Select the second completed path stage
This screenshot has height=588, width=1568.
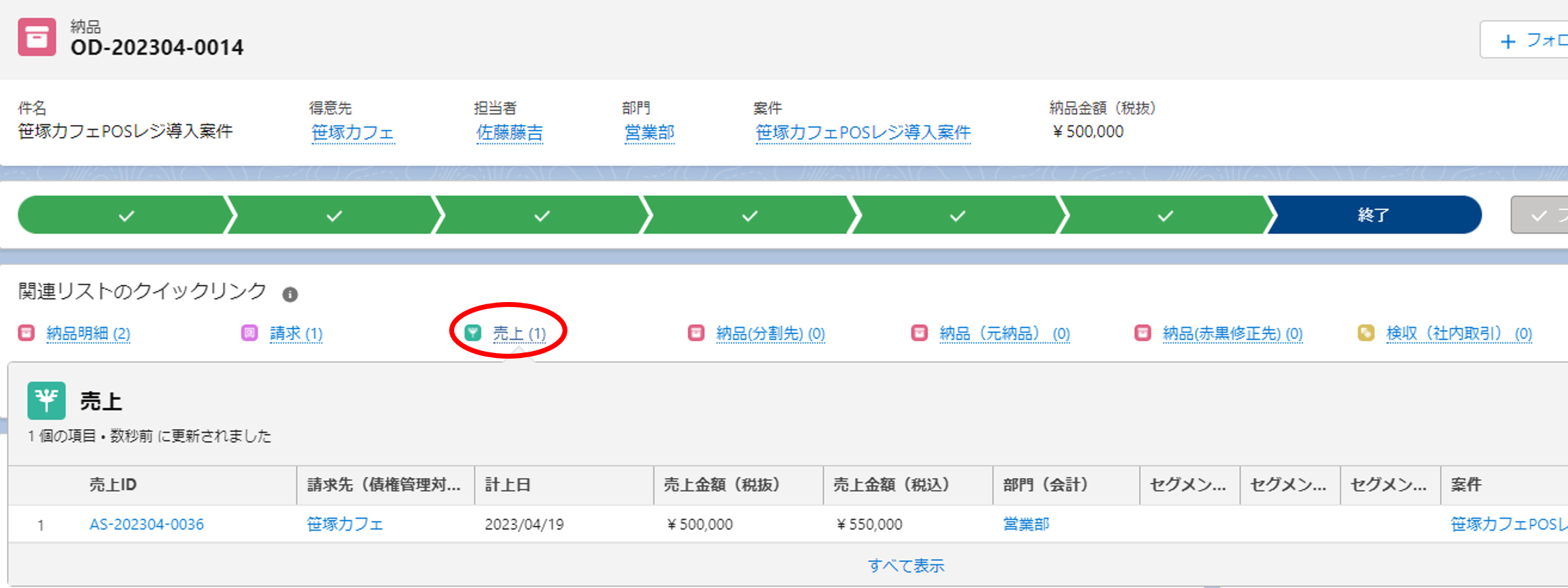coord(334,215)
